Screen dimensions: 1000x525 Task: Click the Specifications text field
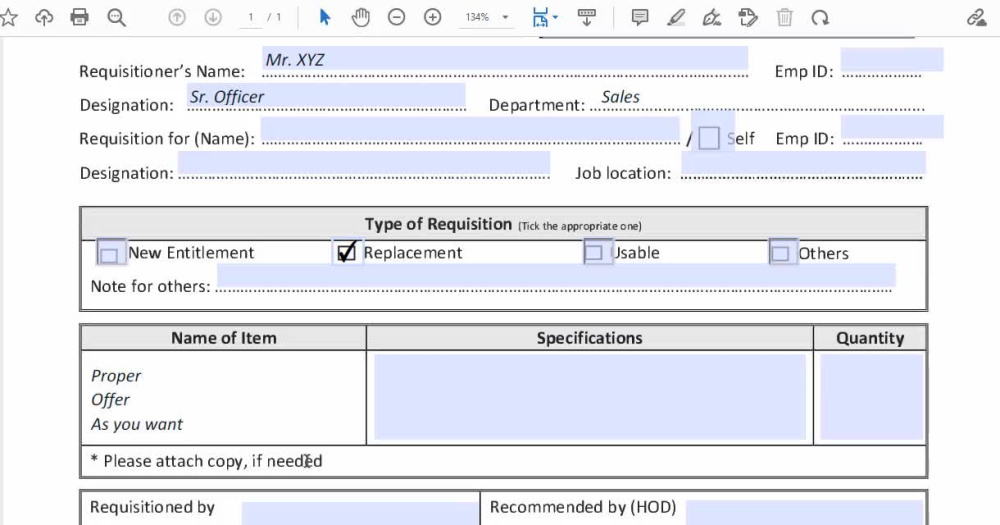click(x=590, y=397)
